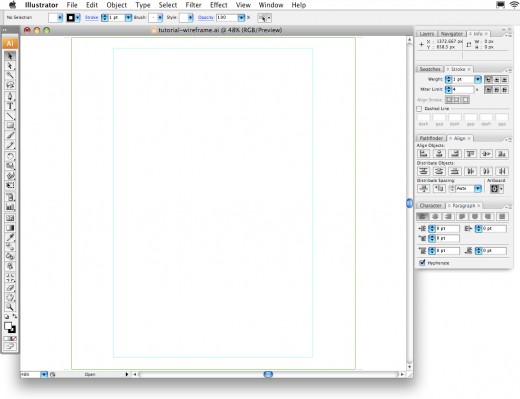Set miter join in Stroke panel
Viewport: 520px width, 399px height.
click(488, 89)
